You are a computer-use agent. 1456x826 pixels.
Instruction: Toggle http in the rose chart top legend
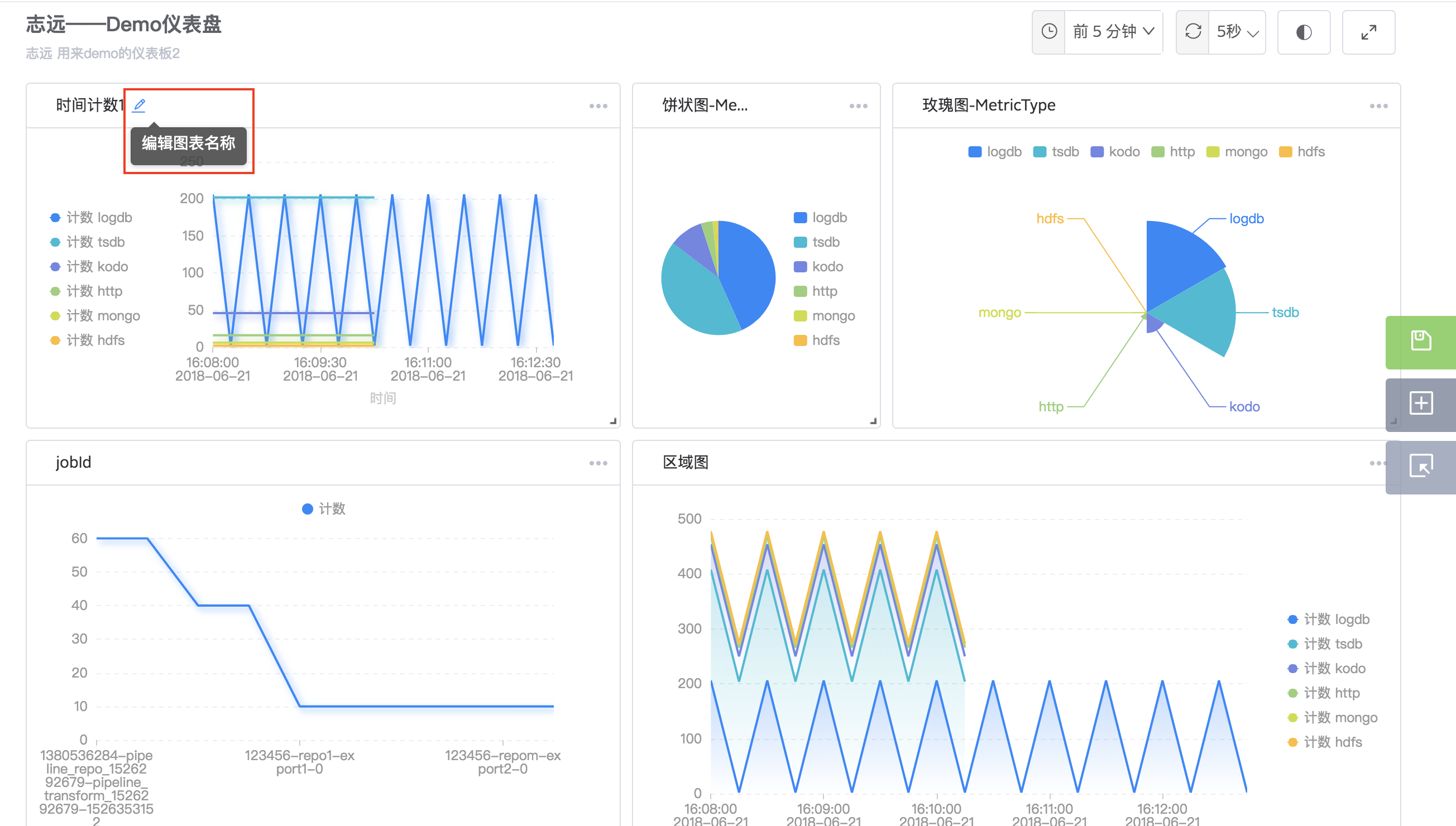(1173, 151)
